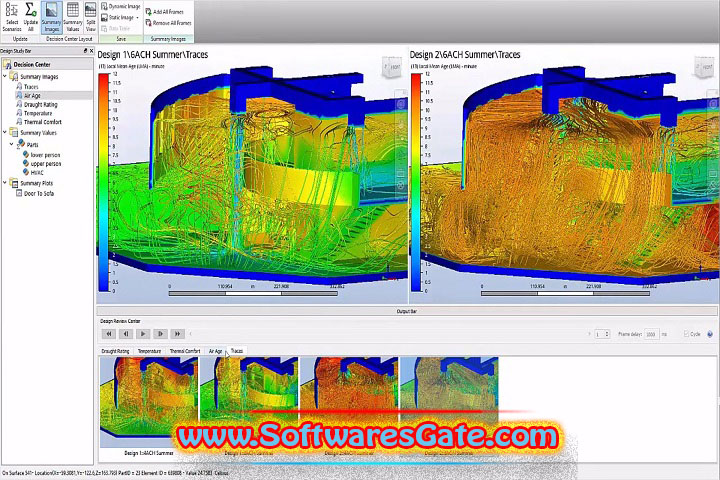This screenshot has width=720, height=480.
Task: Switch to the Traces tab
Action: 237,350
